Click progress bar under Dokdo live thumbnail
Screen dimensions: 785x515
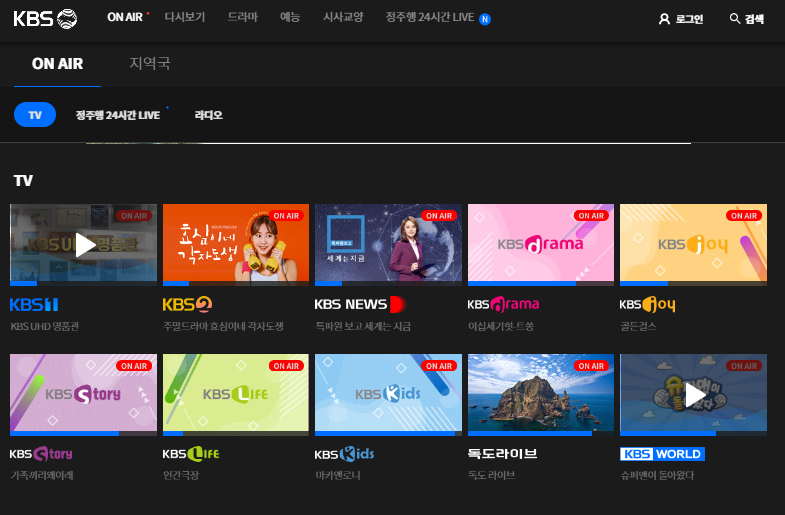click(x=541, y=433)
